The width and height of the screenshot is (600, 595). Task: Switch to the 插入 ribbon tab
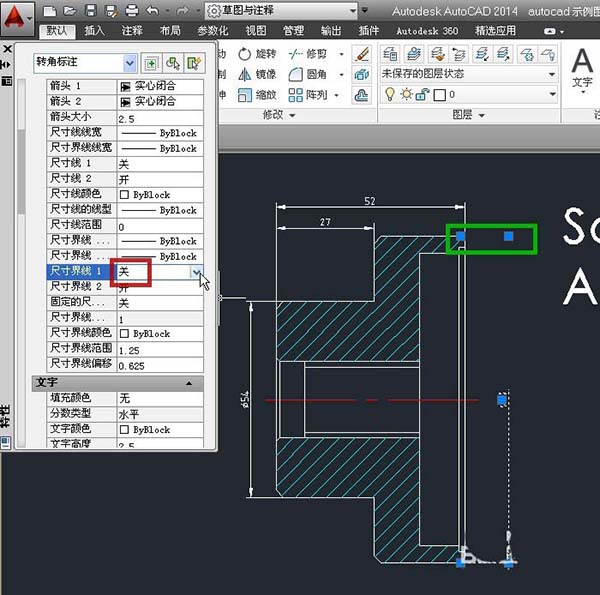(94, 31)
